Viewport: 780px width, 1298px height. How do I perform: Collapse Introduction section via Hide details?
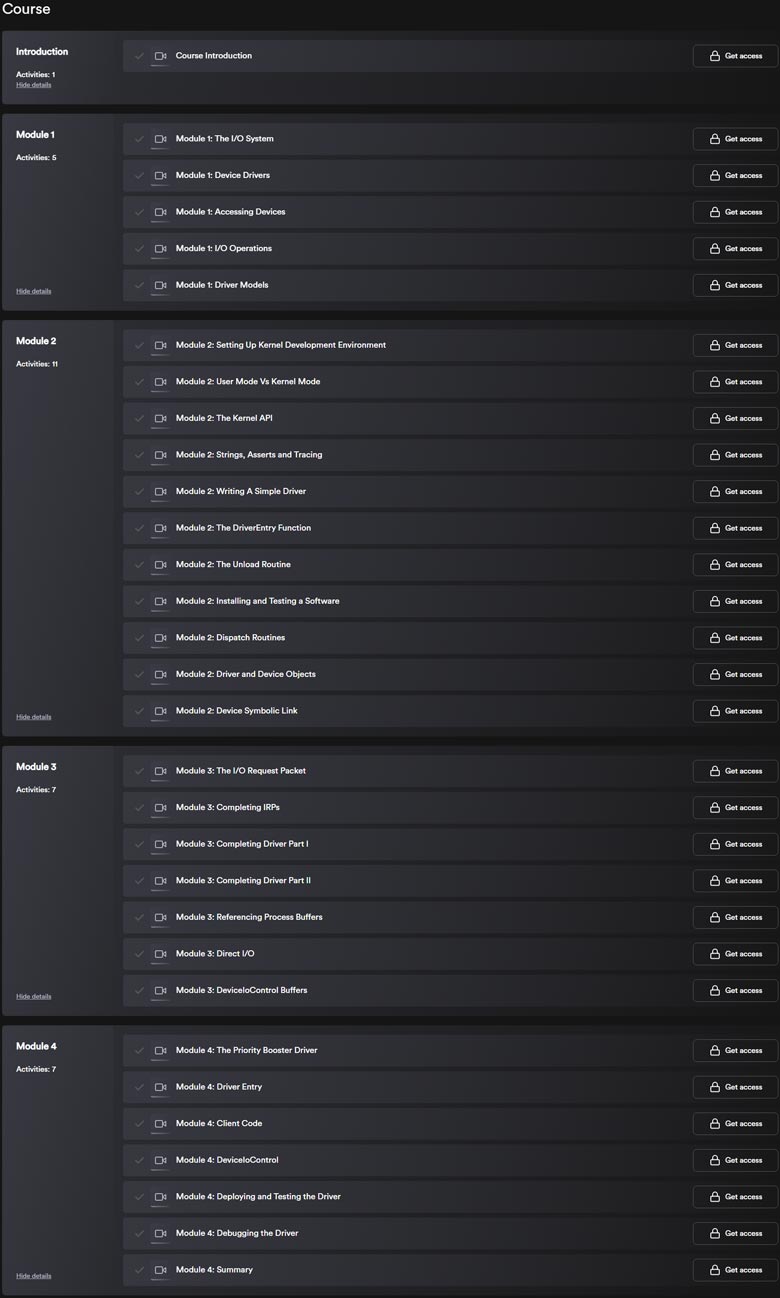[33, 85]
